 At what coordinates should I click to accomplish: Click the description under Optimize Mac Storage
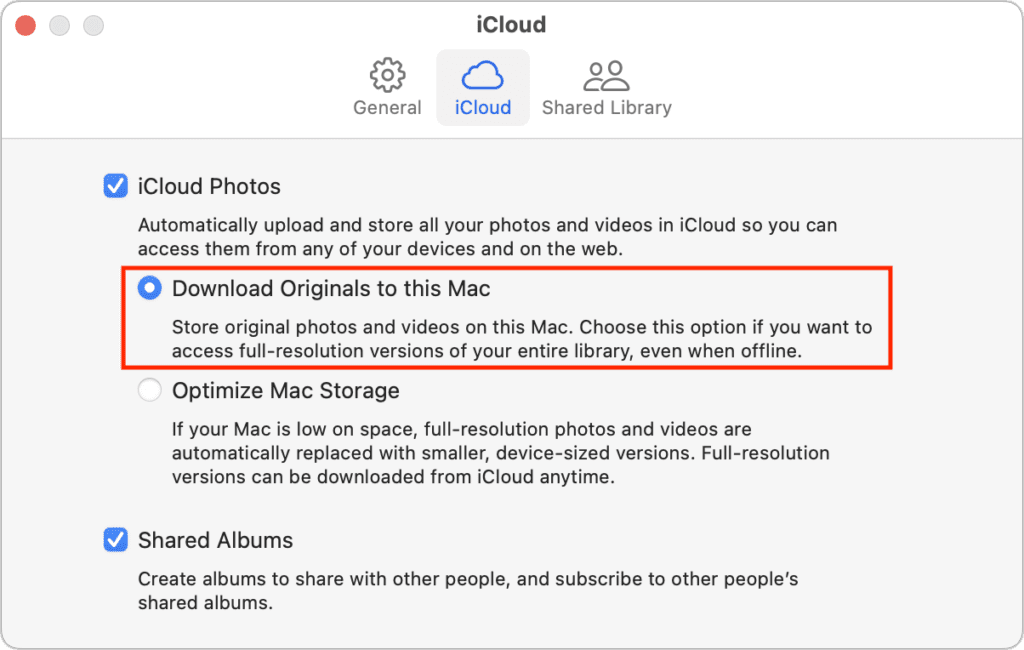point(500,453)
